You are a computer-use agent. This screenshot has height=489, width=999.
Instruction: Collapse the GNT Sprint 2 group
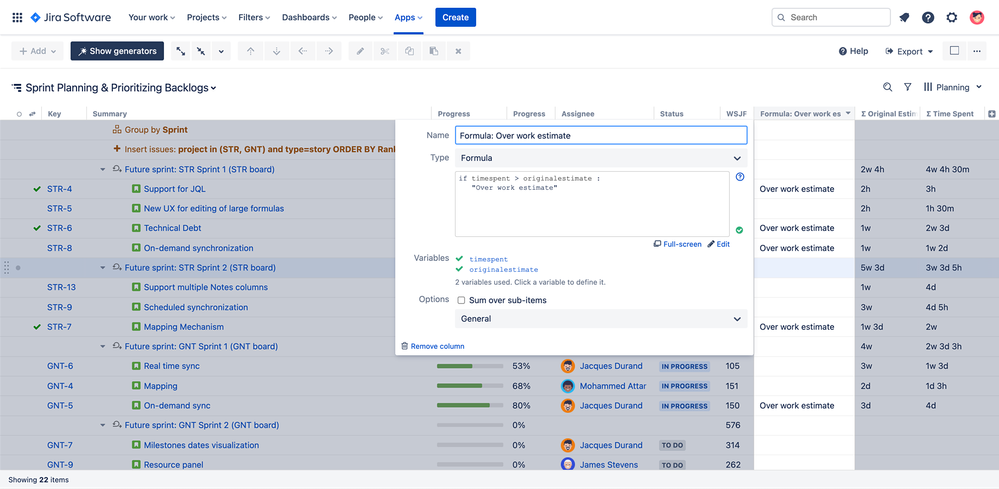coord(103,425)
